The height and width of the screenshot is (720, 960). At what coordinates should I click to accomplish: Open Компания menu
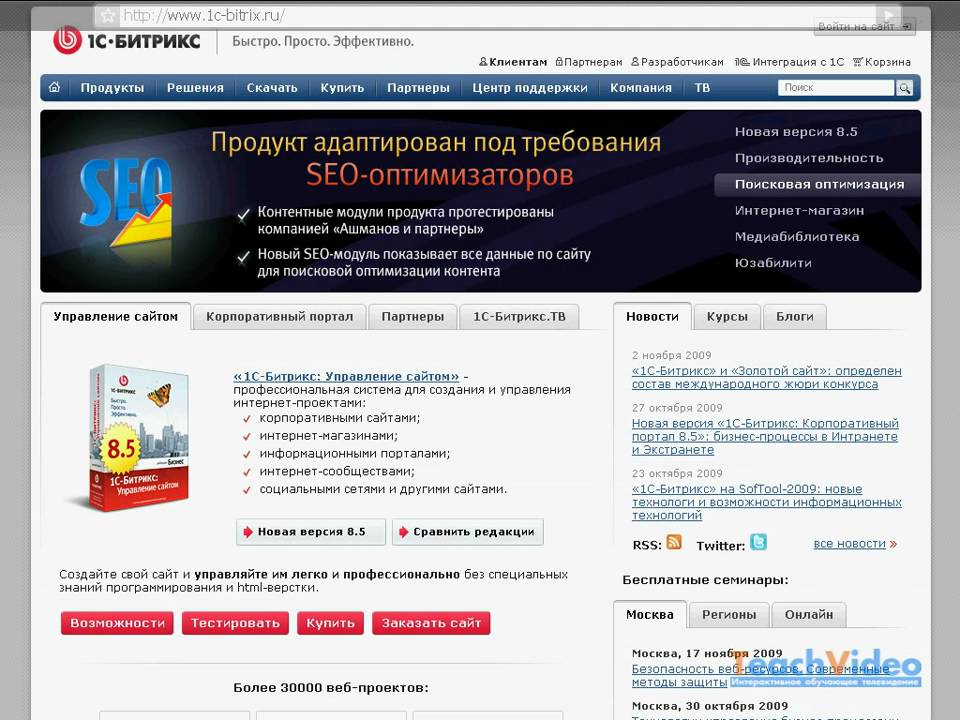640,88
